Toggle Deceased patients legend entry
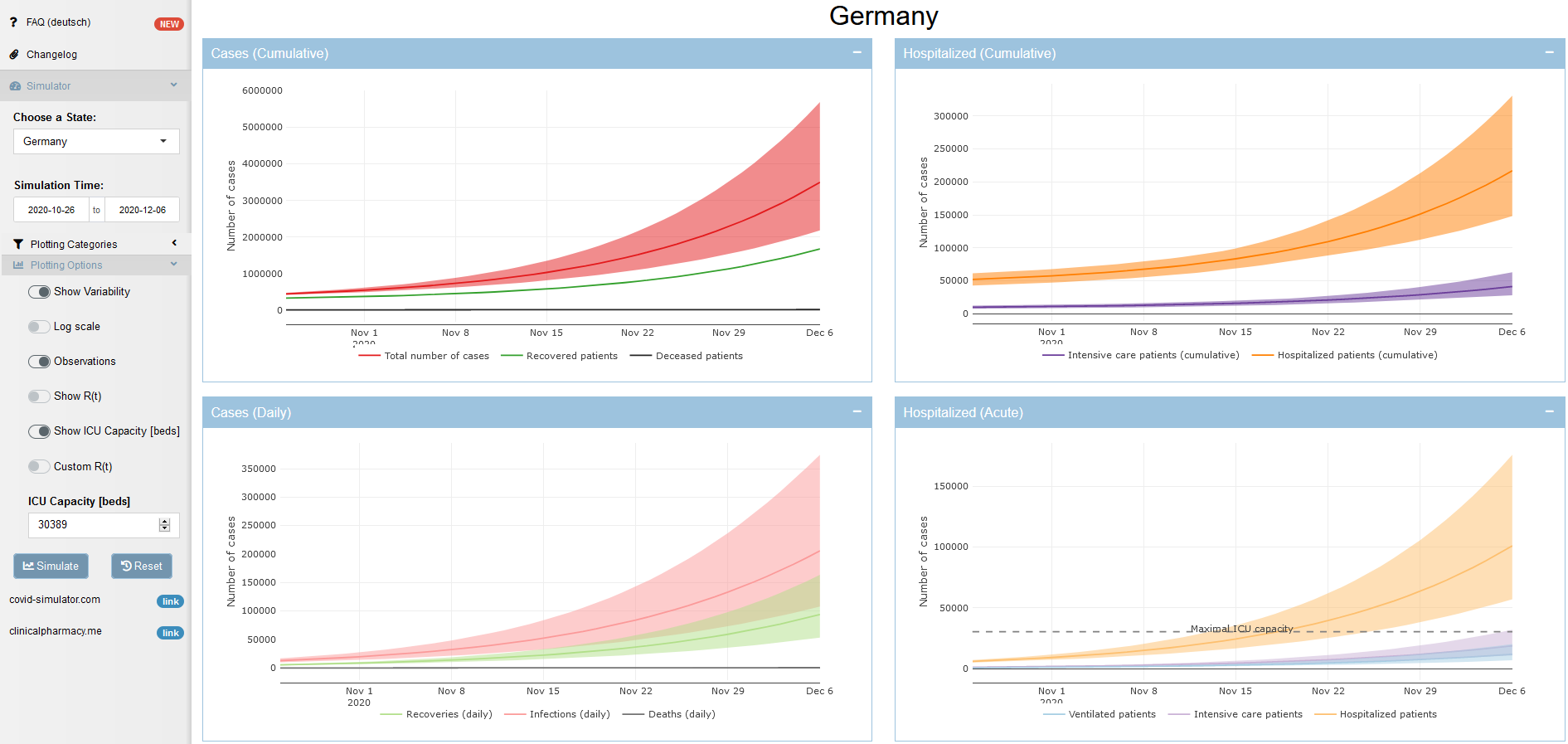The width and height of the screenshot is (1568, 744). coord(687,356)
